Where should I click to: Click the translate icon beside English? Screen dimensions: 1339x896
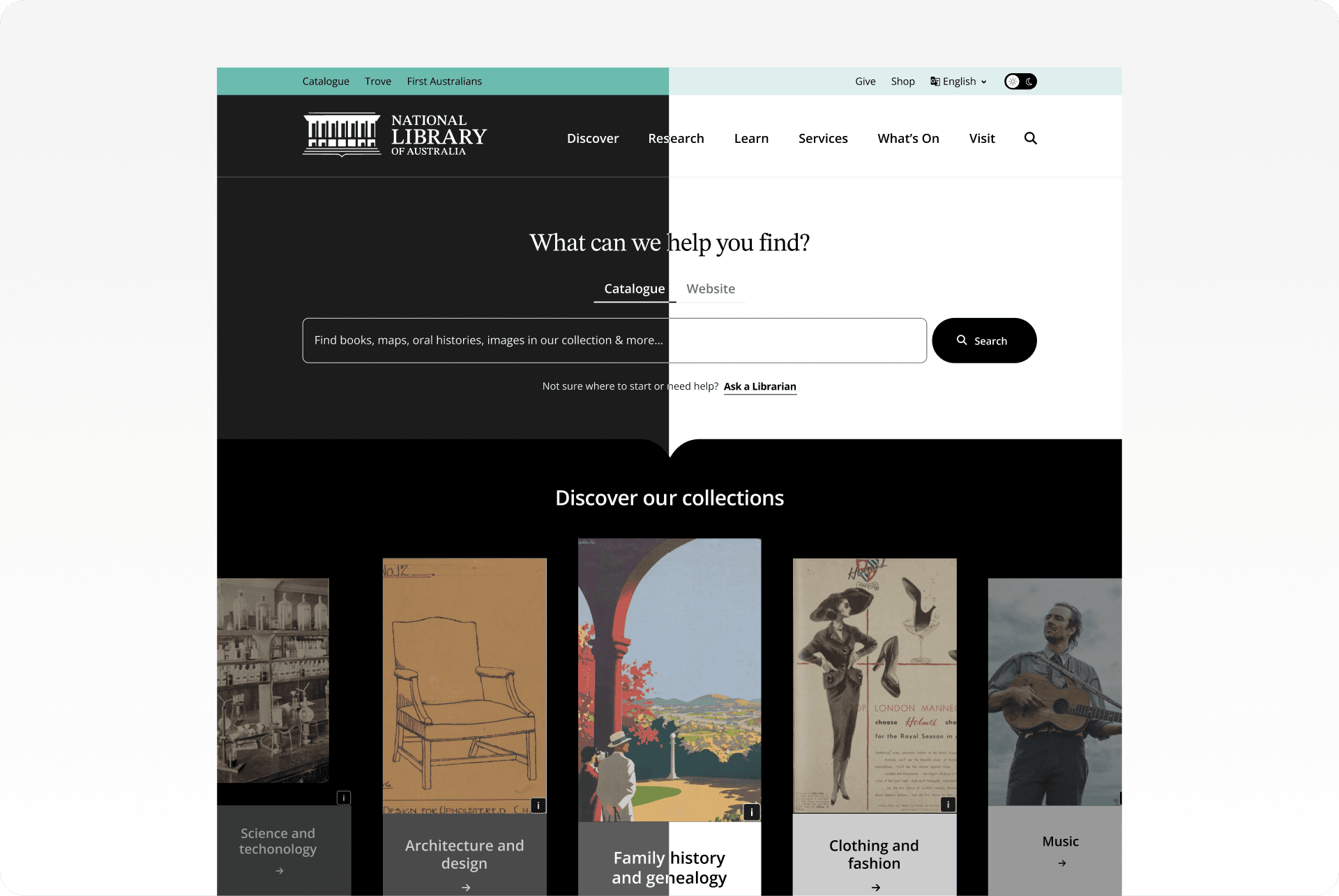[935, 82]
